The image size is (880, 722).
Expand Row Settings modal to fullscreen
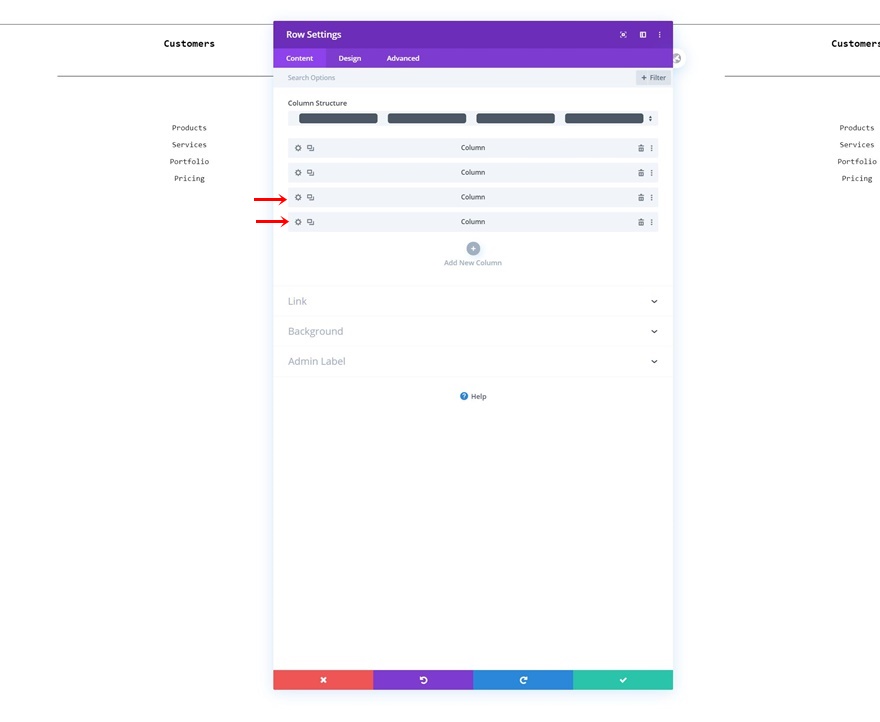click(623, 35)
